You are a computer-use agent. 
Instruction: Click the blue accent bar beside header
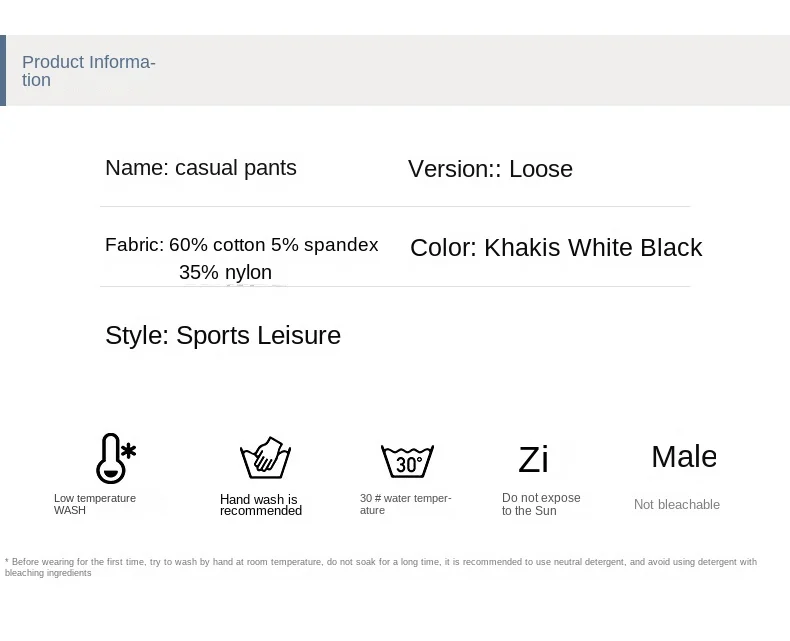(x=3, y=70)
